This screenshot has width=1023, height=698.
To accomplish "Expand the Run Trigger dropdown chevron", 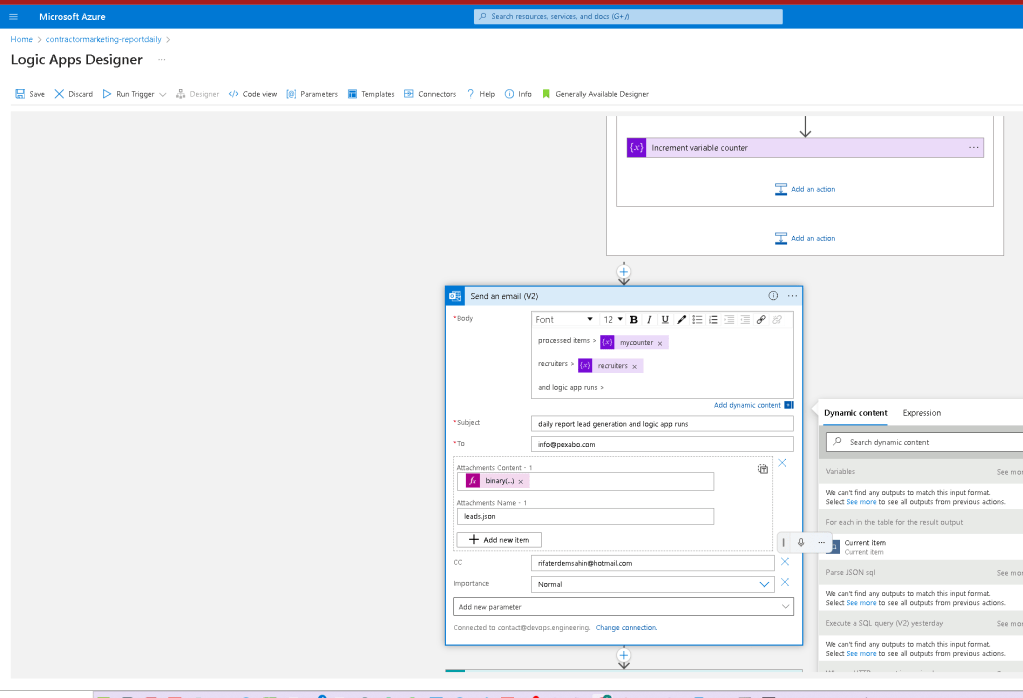I will coord(162,95).
